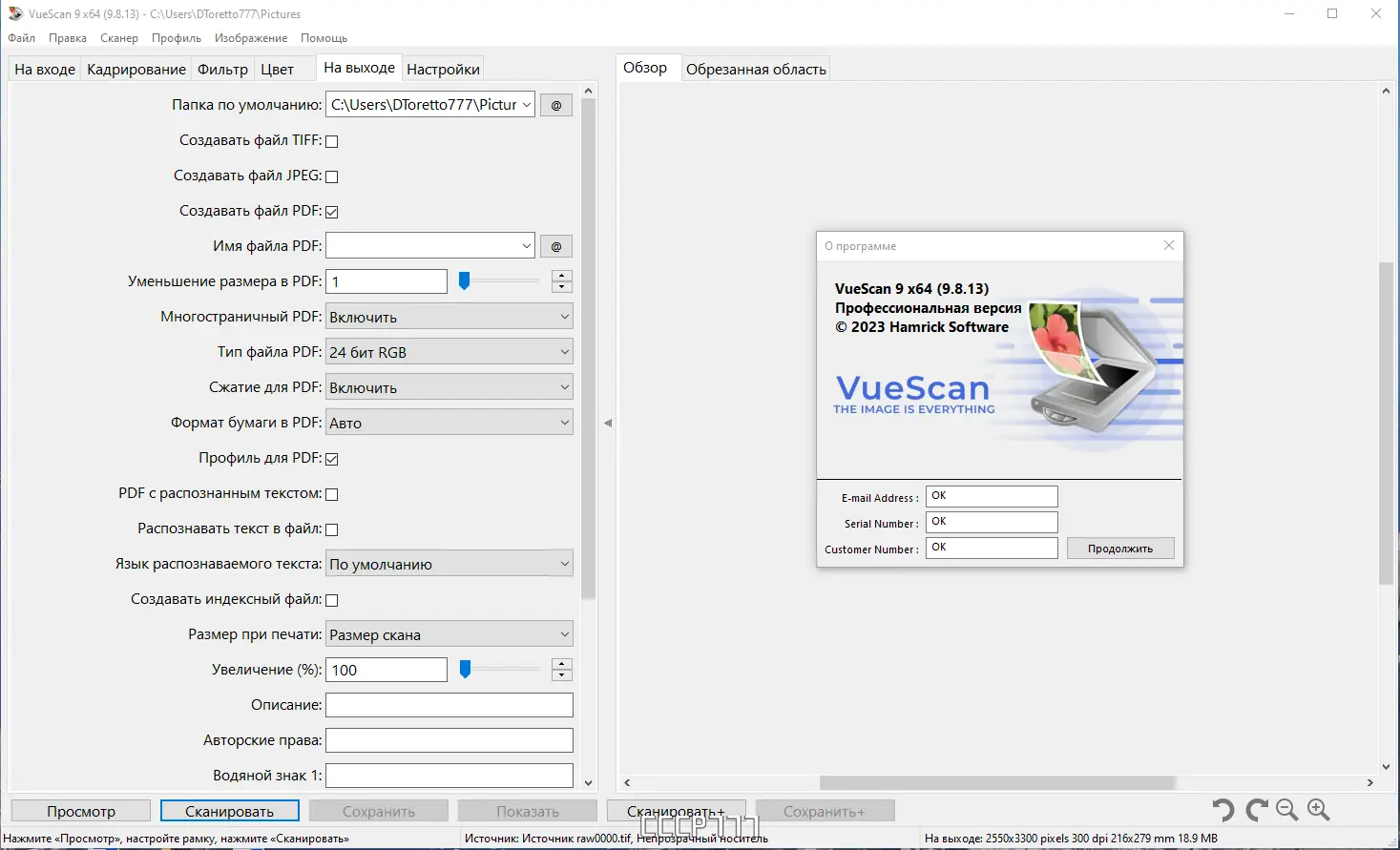Open the Правка menu

(x=68, y=38)
